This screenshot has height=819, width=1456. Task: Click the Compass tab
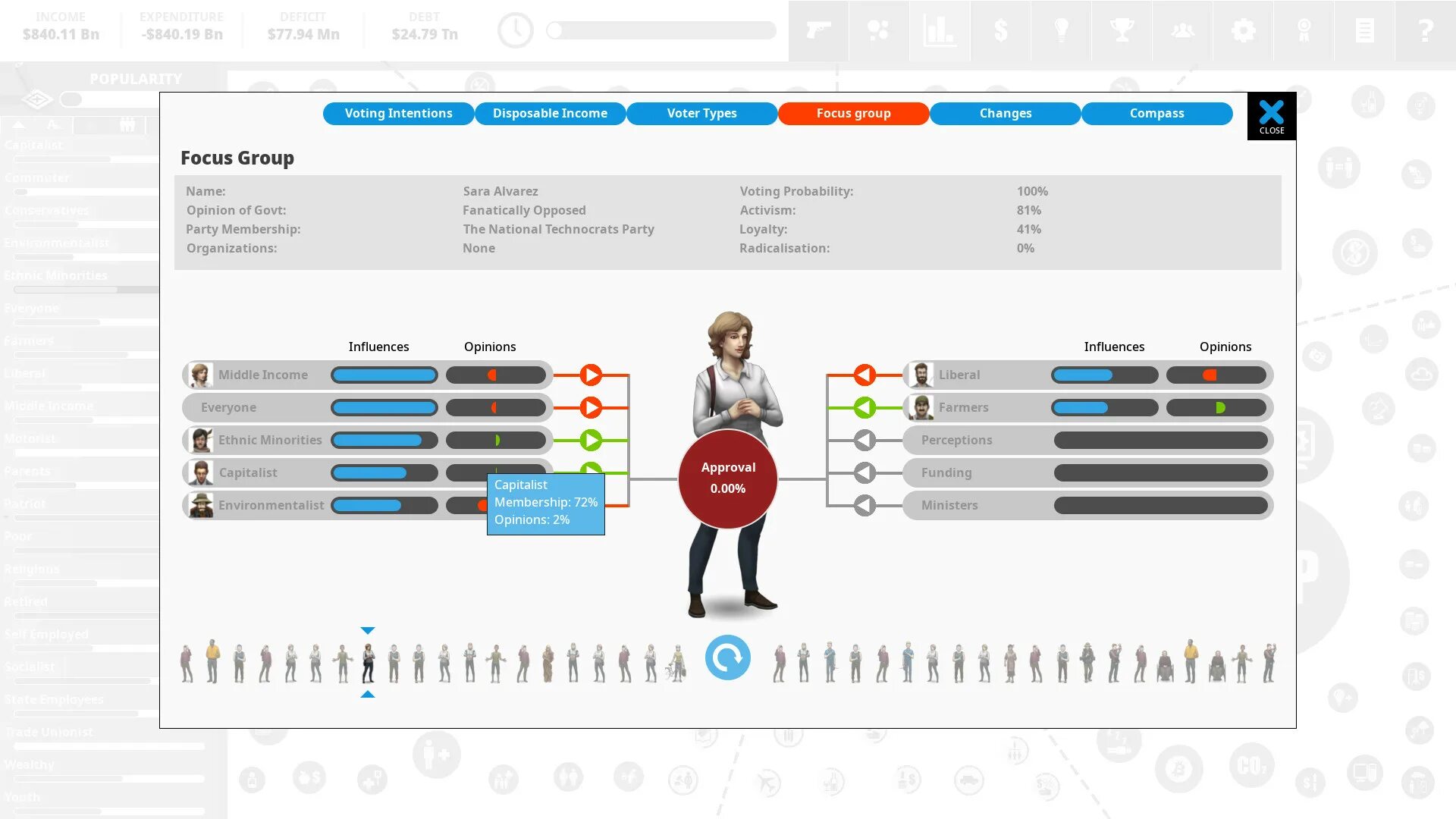point(1156,113)
